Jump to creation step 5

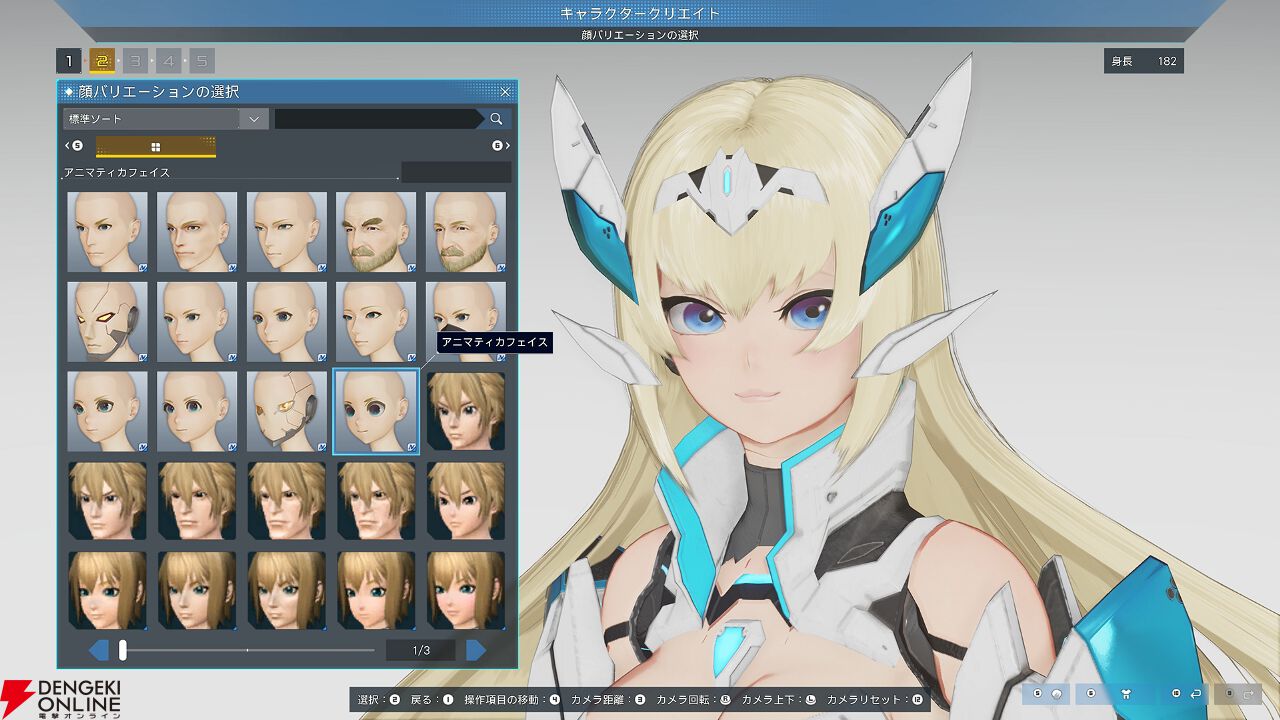click(x=201, y=61)
